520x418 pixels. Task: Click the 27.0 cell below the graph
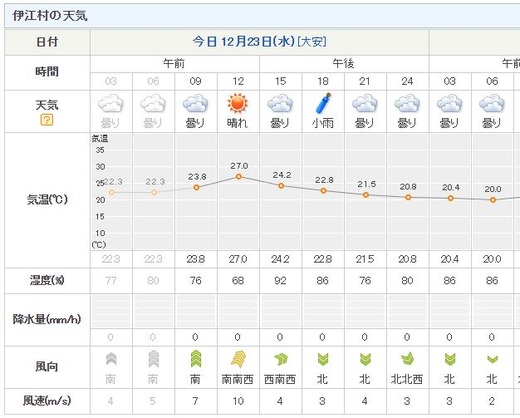238,259
